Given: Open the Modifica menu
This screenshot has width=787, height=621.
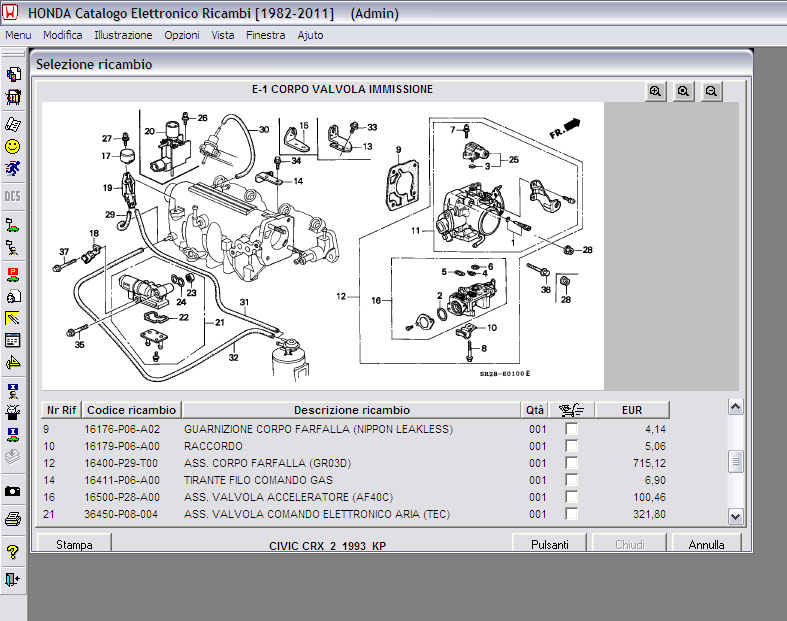Looking at the screenshot, I should click(x=62, y=35).
